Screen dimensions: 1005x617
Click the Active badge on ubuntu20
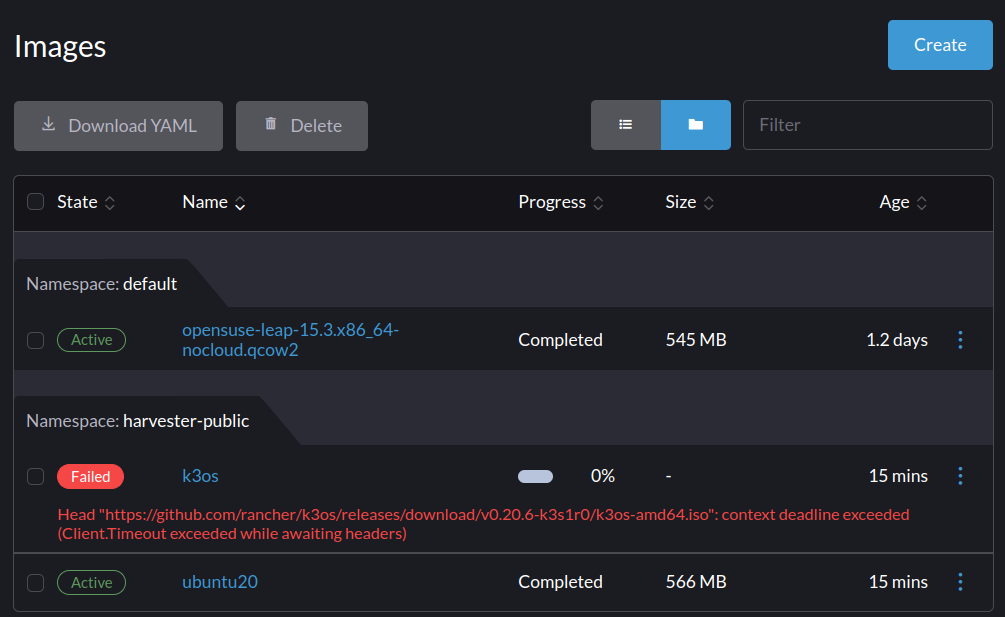[x=91, y=581]
